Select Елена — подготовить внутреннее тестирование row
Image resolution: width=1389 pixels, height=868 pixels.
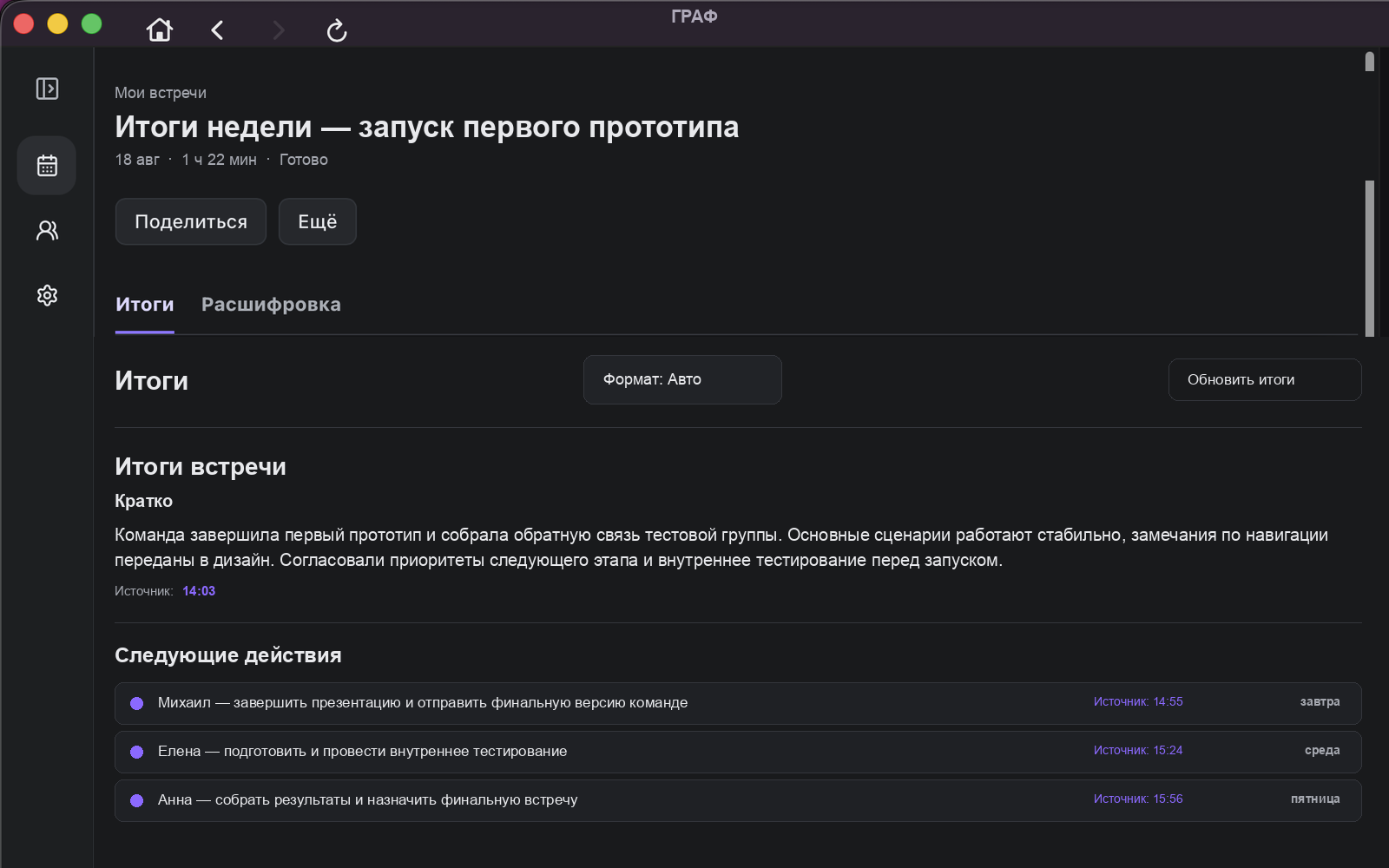click(x=738, y=752)
